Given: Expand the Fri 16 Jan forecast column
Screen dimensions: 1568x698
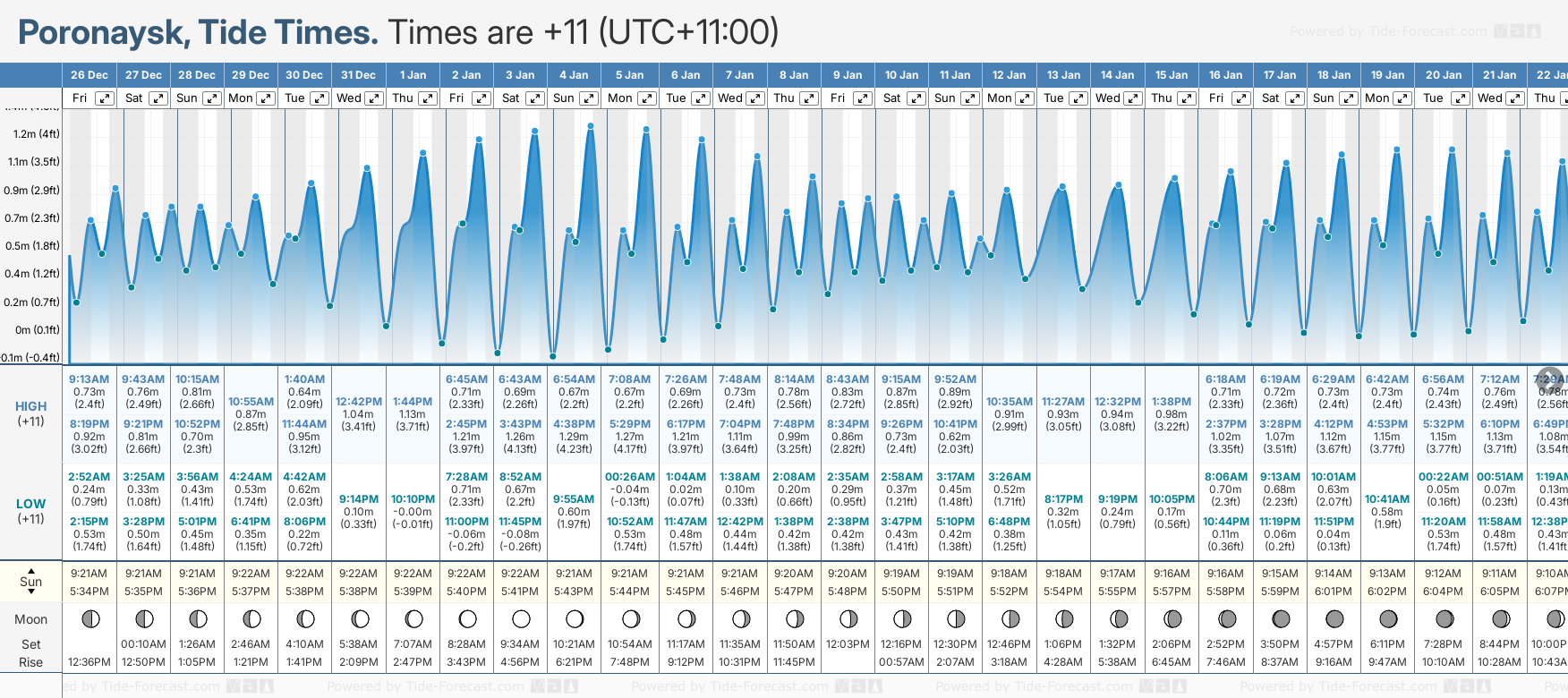Looking at the screenshot, I should tap(1240, 98).
